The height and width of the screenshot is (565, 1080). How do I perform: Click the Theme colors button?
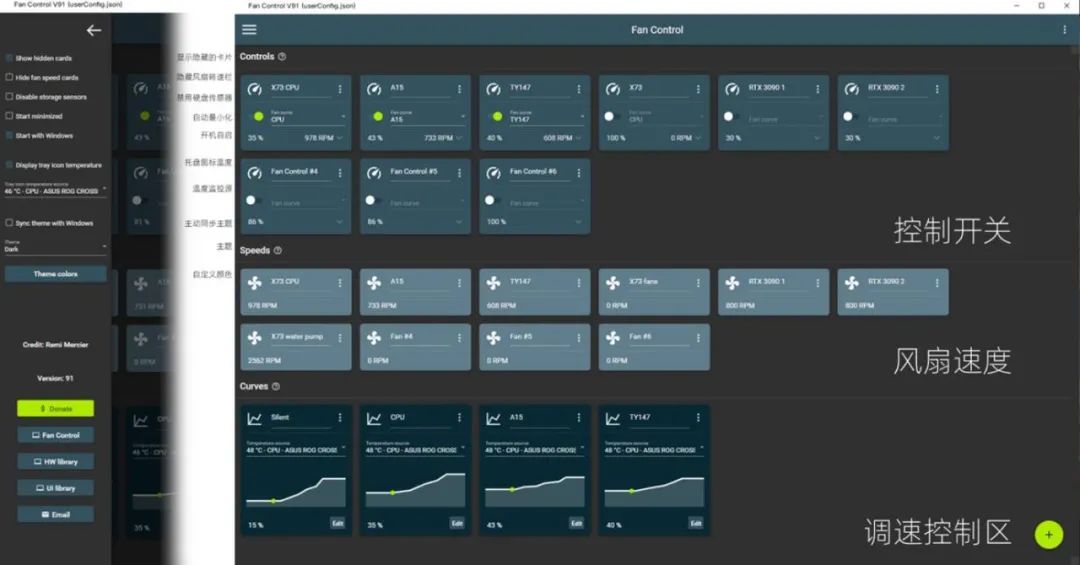(x=55, y=274)
